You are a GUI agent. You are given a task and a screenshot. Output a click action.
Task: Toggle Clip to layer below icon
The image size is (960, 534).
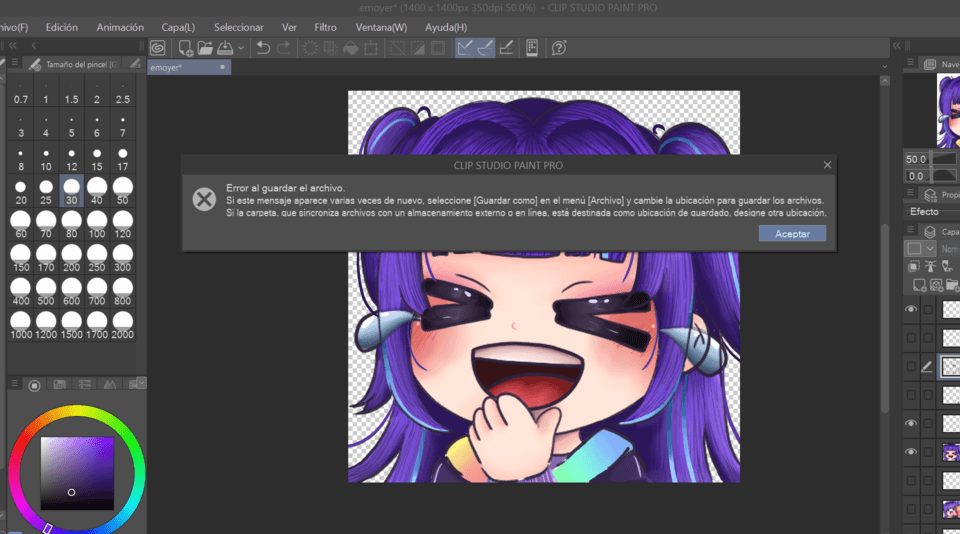click(913, 266)
